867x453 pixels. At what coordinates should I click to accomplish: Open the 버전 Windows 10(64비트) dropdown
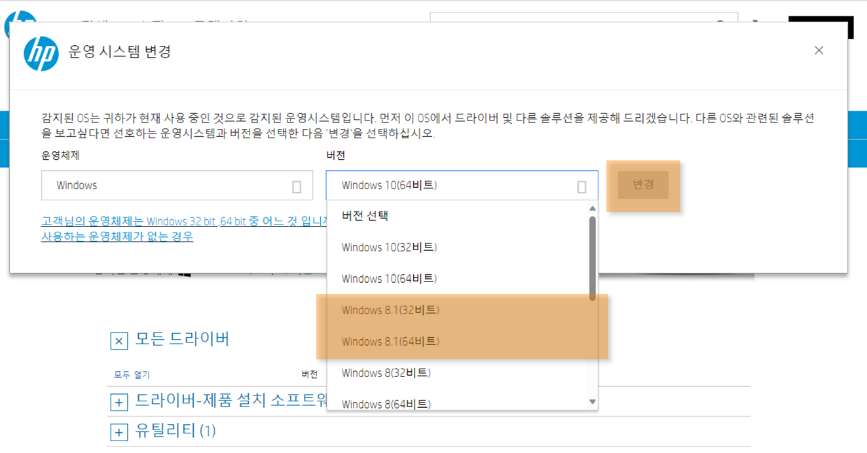462,185
